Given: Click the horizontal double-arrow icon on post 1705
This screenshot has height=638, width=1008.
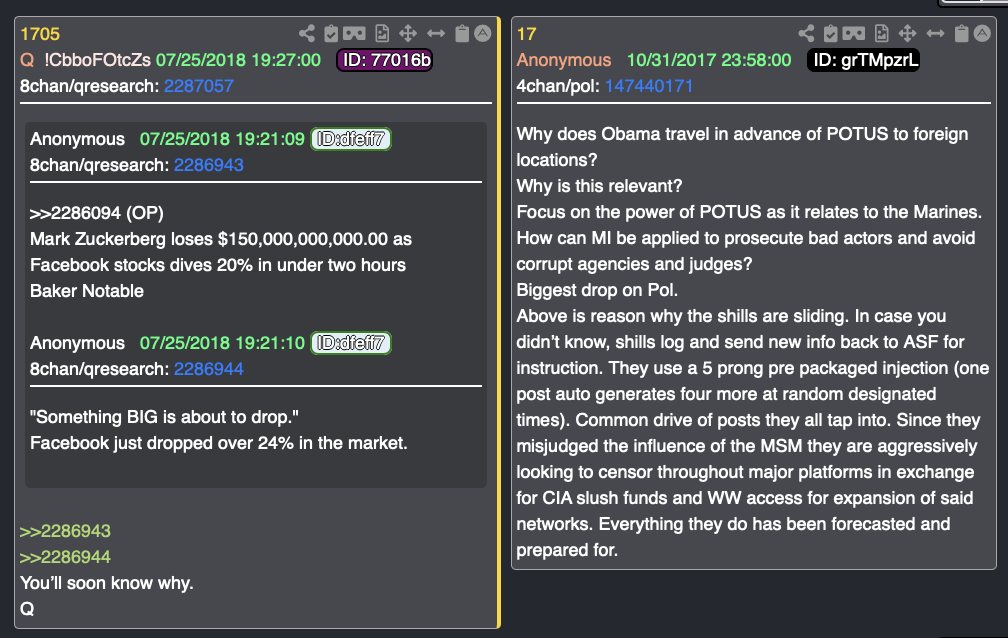Looking at the screenshot, I should click(435, 34).
